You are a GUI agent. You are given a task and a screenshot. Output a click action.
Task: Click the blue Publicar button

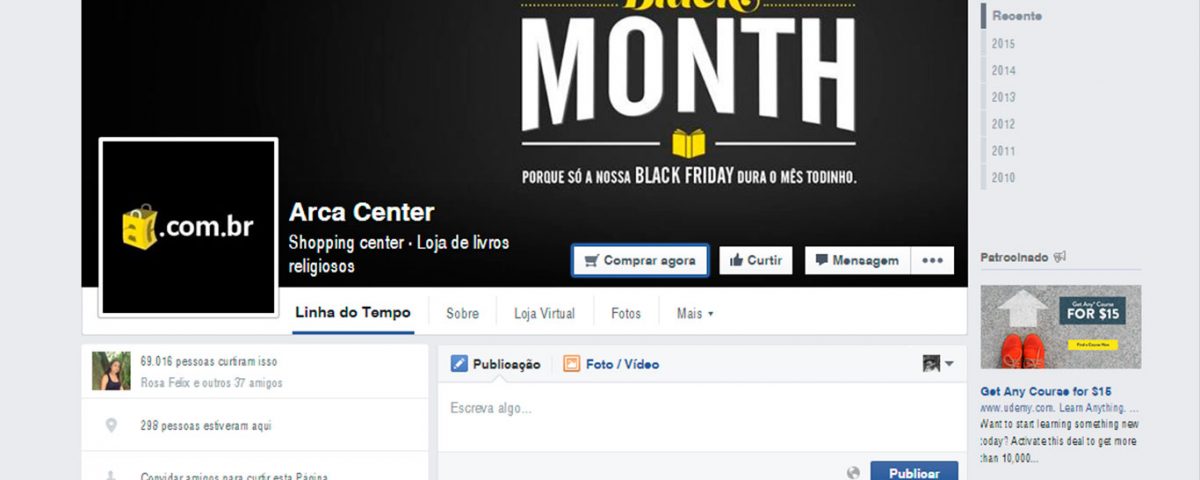[914, 472]
